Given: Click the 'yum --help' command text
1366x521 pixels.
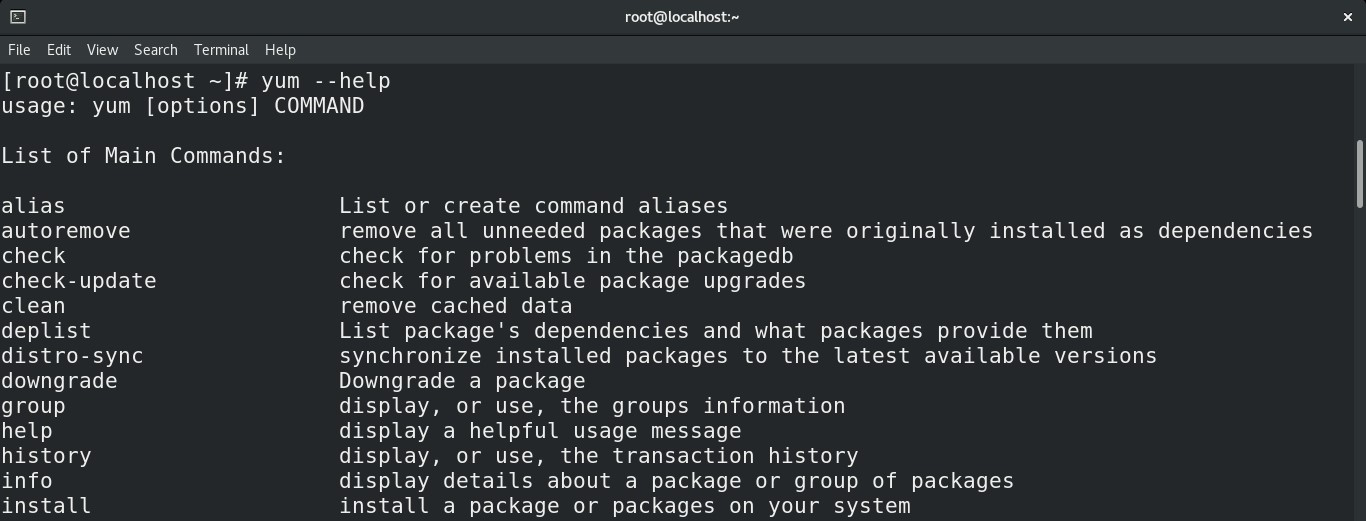Looking at the screenshot, I should coord(326,81).
